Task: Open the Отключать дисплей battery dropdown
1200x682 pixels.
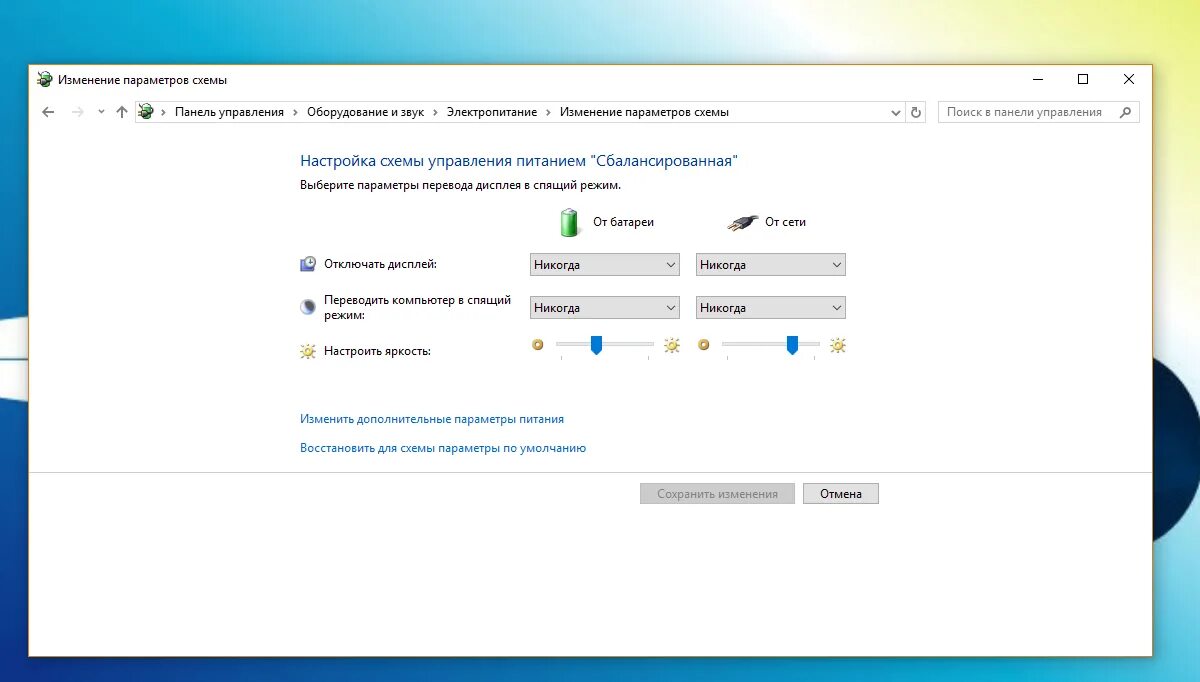Action: 604,264
